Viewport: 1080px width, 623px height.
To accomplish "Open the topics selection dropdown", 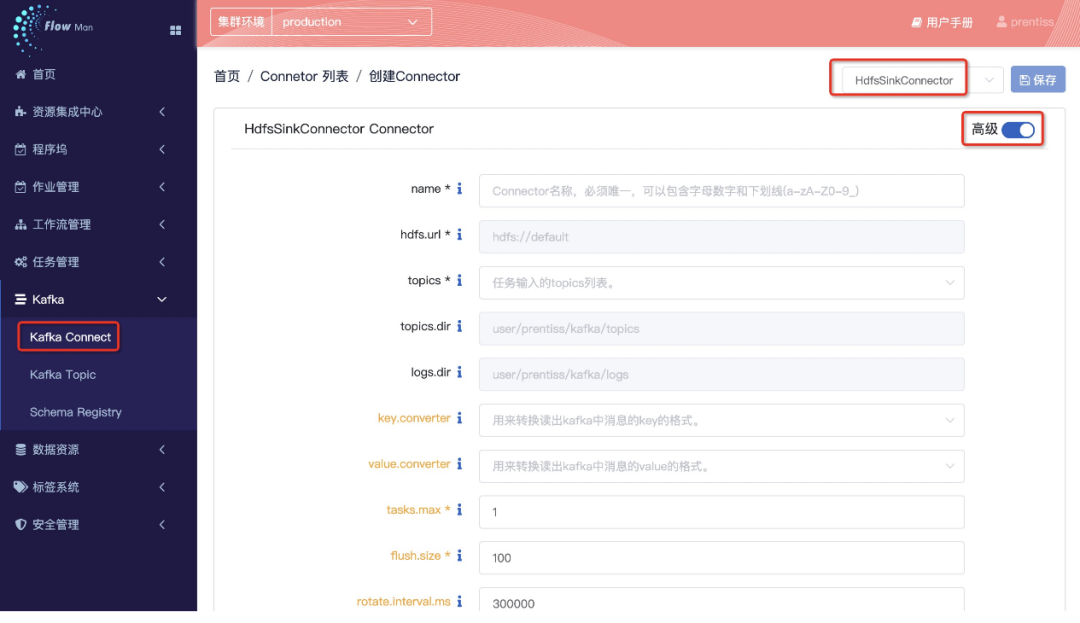I will tap(721, 283).
